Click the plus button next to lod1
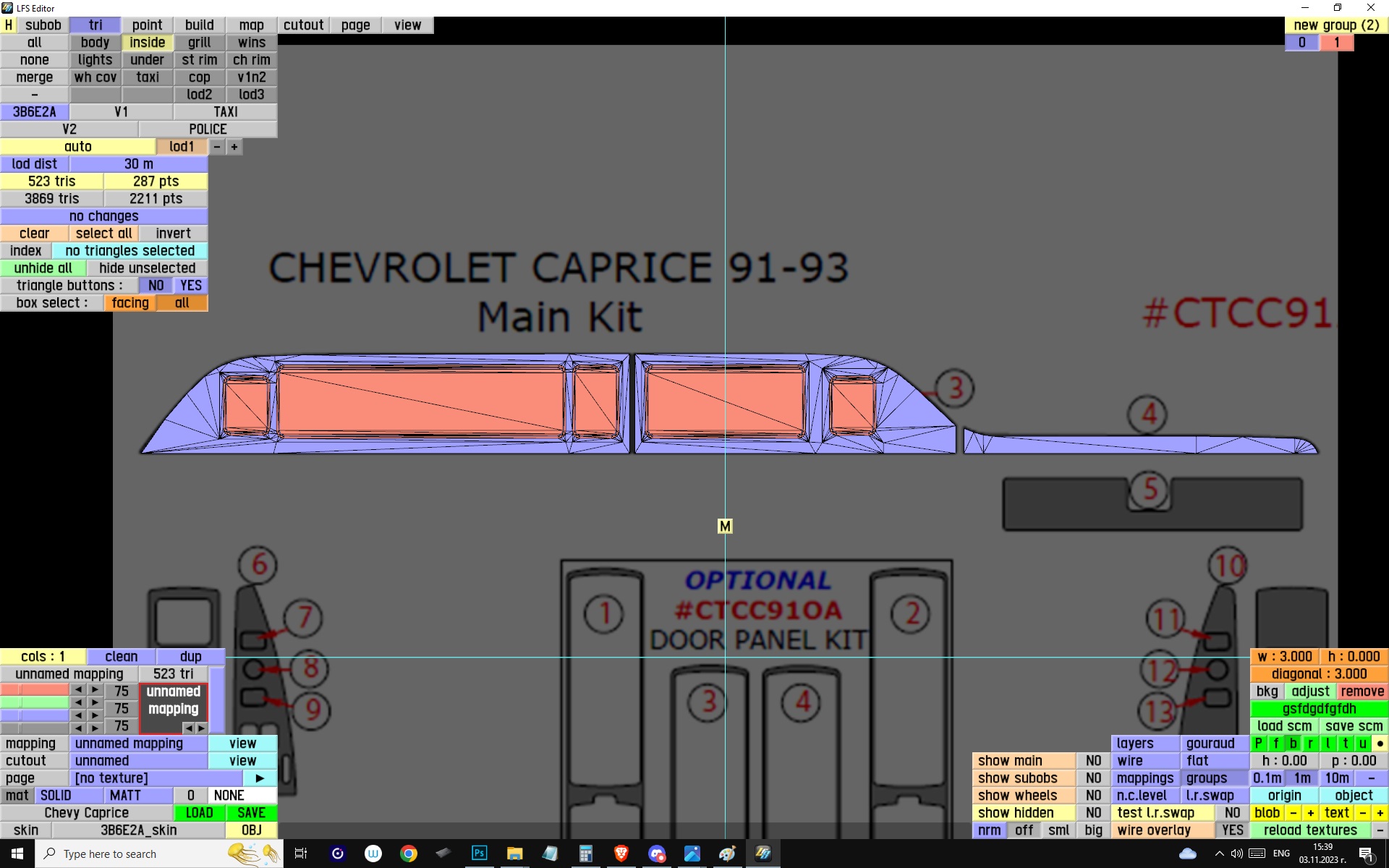Screen dimensions: 1389x868 (x=234, y=147)
